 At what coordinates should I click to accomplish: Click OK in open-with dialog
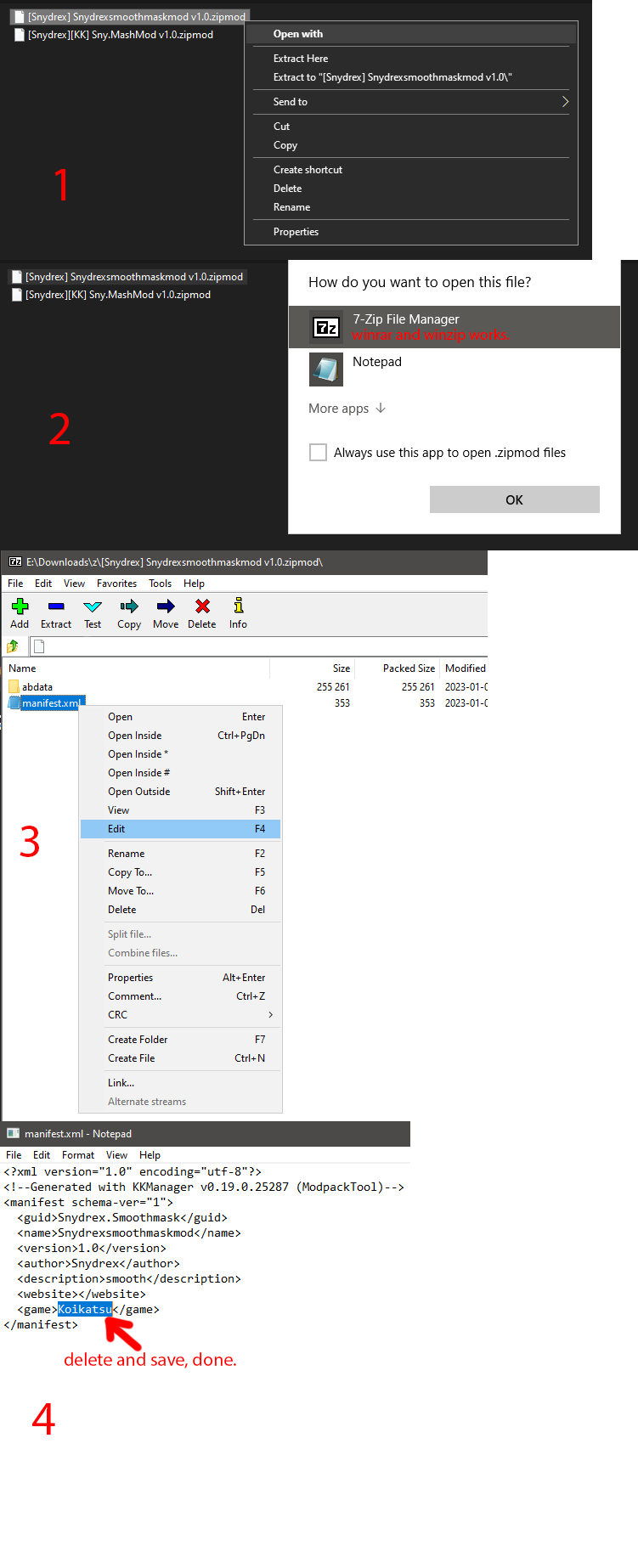[x=515, y=499]
